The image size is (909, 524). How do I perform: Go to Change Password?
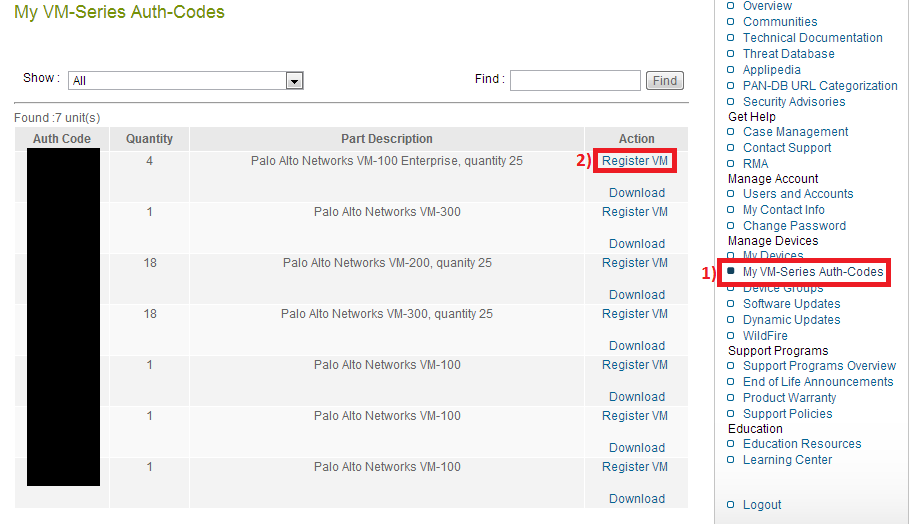(x=794, y=225)
